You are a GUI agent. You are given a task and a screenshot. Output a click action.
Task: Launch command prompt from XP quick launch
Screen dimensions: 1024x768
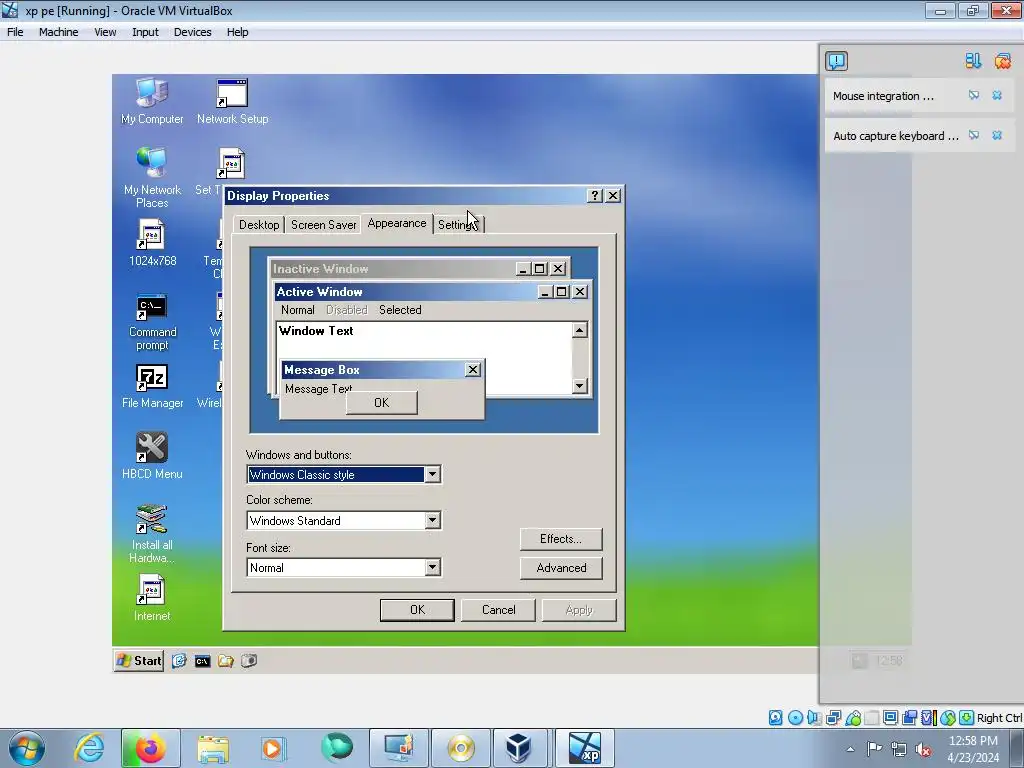click(202, 661)
